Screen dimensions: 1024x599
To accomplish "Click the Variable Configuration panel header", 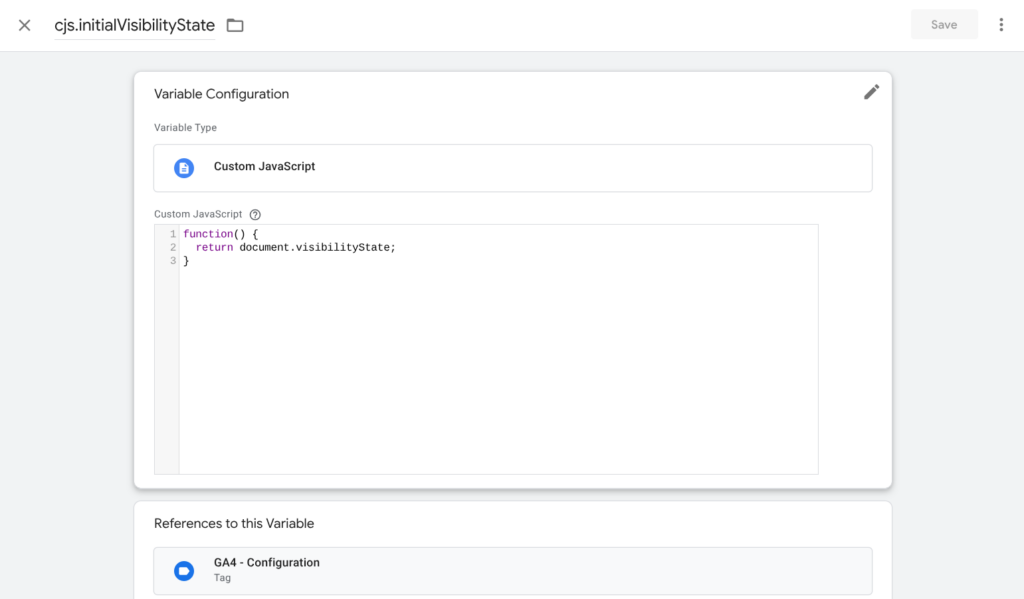I will 221,93.
